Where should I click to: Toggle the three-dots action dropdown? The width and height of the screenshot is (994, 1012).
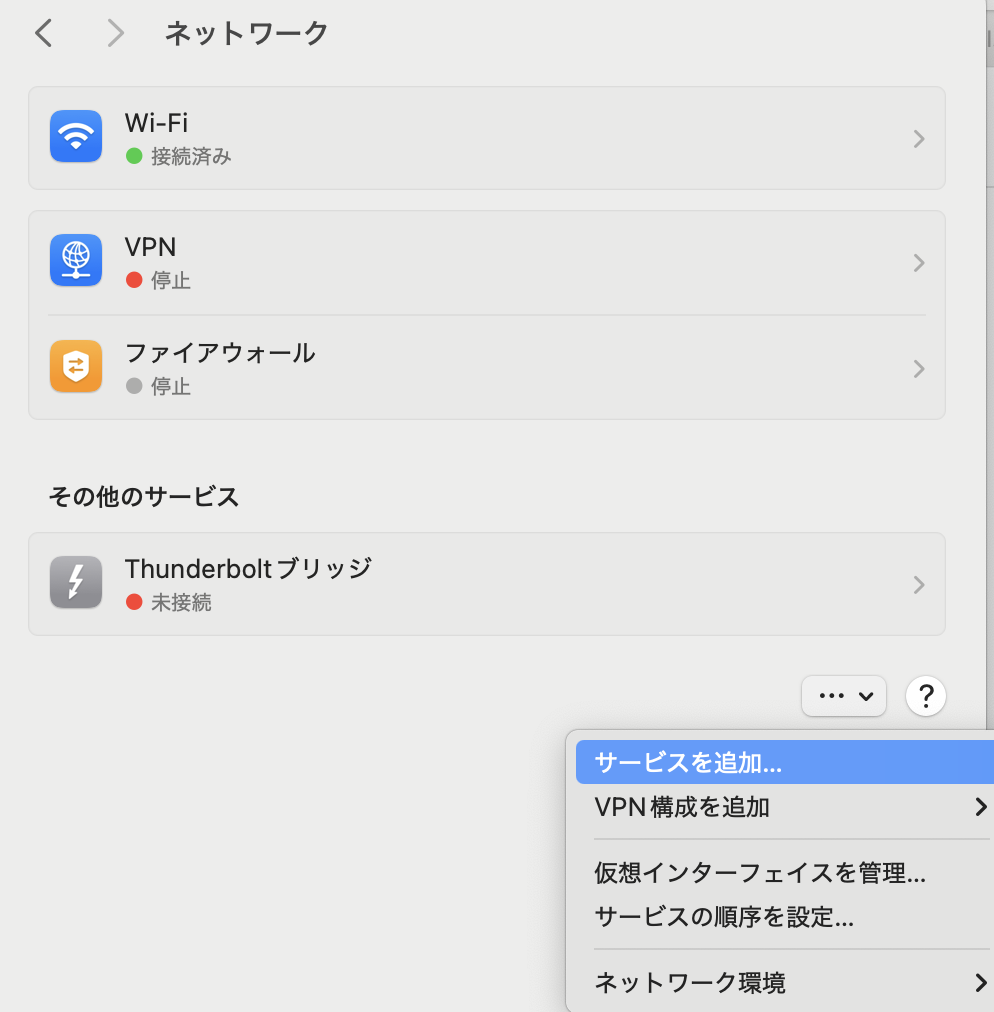point(844,696)
